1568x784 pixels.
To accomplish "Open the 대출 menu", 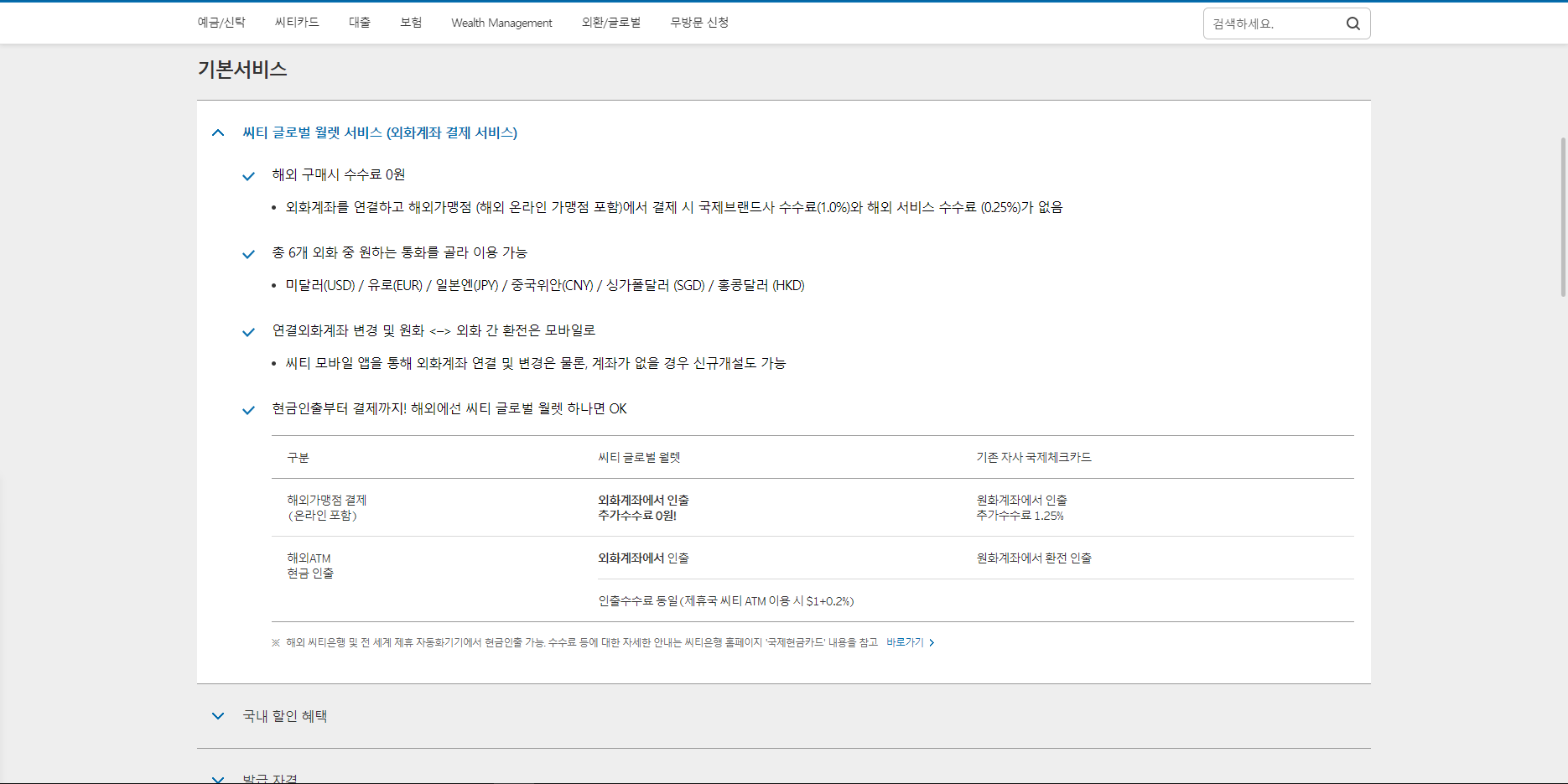I will (360, 23).
